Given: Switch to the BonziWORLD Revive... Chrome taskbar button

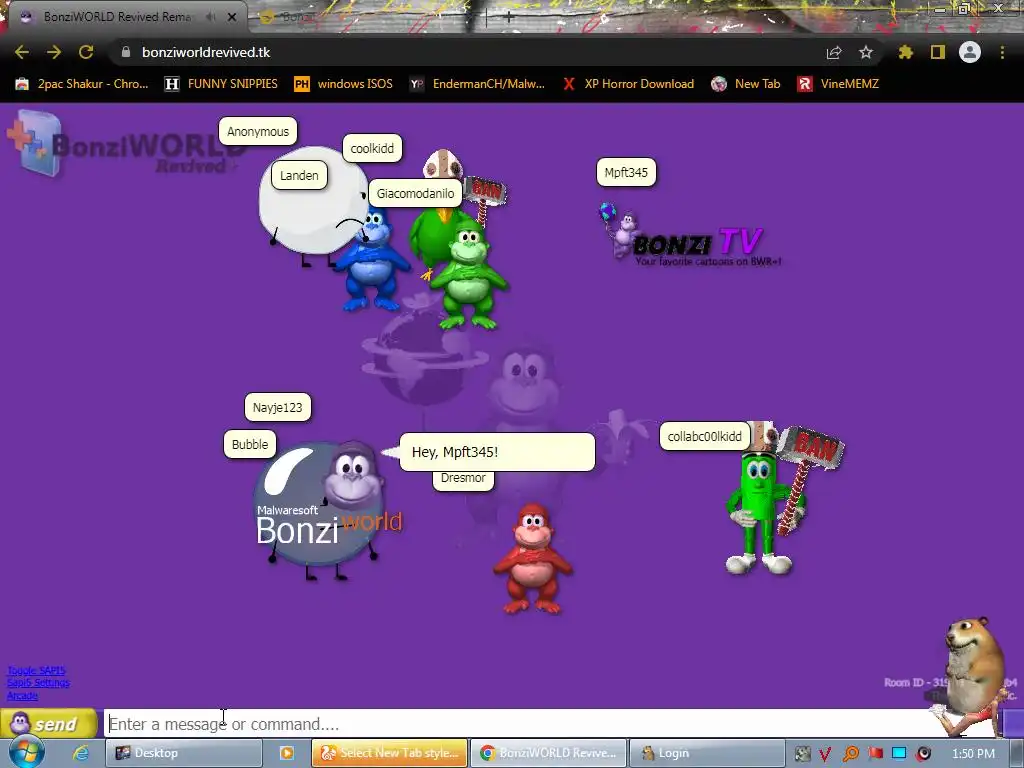Looking at the screenshot, I should [x=549, y=753].
